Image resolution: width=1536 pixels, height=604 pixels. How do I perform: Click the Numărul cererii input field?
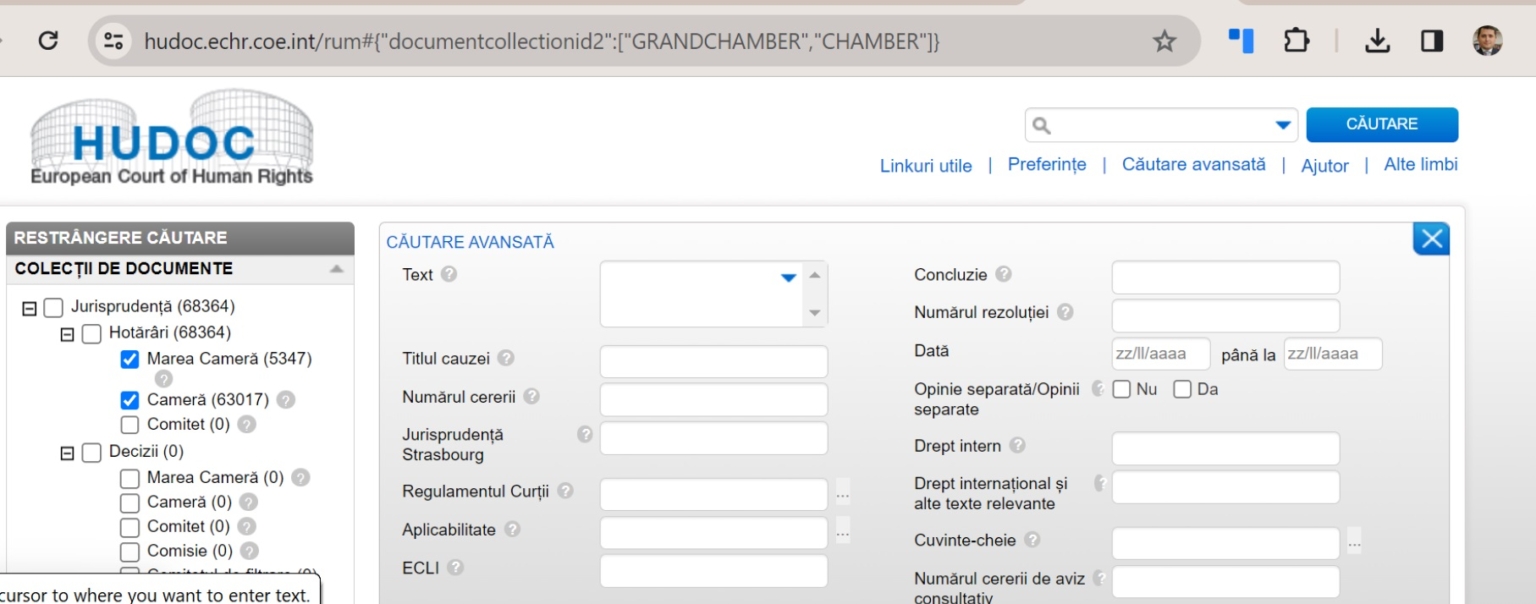tap(713, 400)
